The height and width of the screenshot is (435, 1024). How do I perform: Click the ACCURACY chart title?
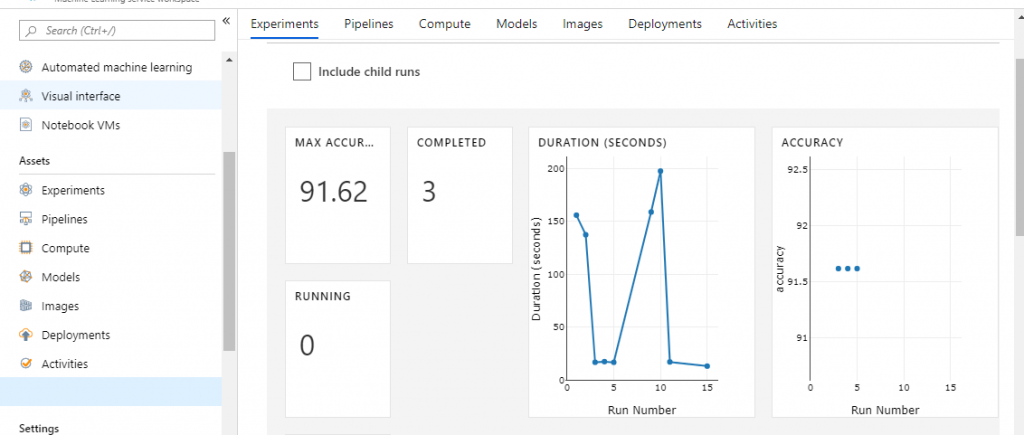tap(812, 142)
